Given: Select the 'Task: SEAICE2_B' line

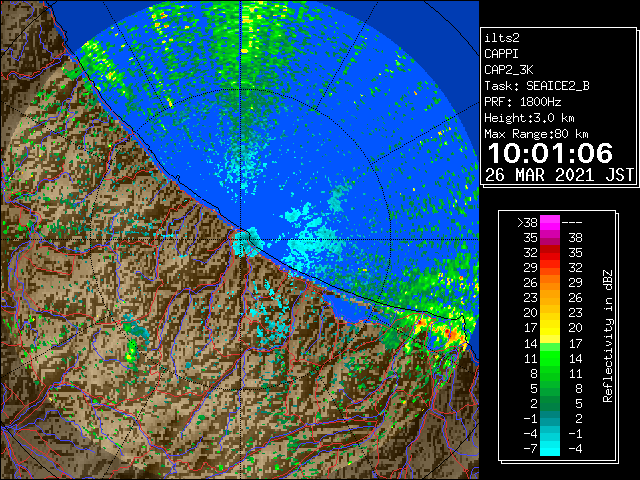Looking at the screenshot, I should [x=537, y=86].
